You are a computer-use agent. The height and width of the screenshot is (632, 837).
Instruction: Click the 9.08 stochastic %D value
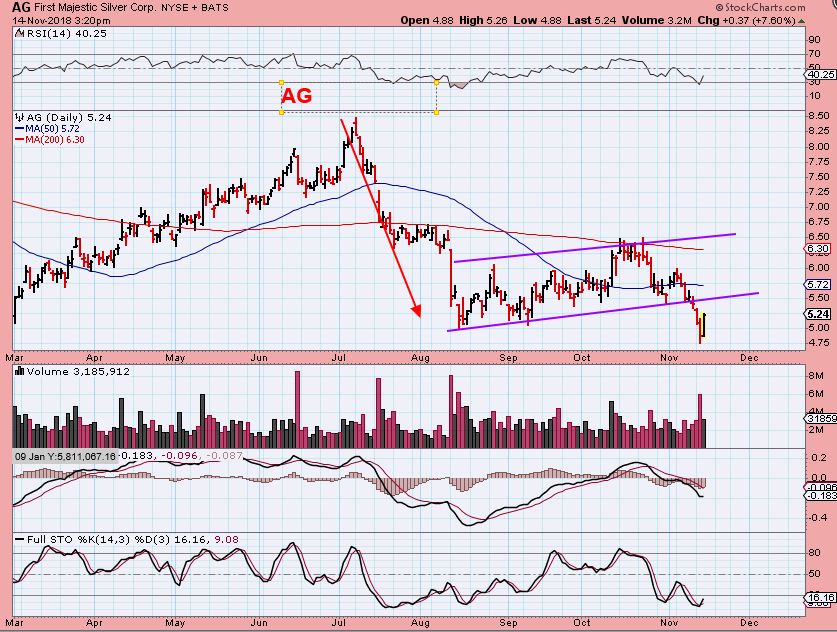[x=226, y=540]
